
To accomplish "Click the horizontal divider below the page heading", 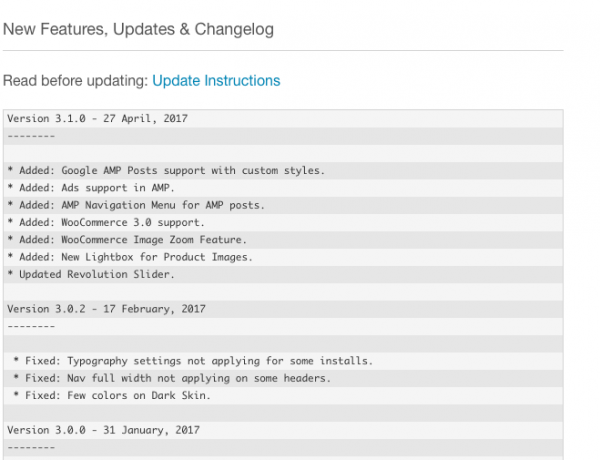I will [x=281, y=51].
